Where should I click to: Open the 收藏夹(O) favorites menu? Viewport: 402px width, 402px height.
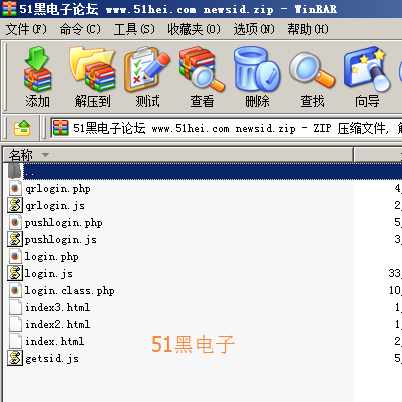(x=194, y=29)
